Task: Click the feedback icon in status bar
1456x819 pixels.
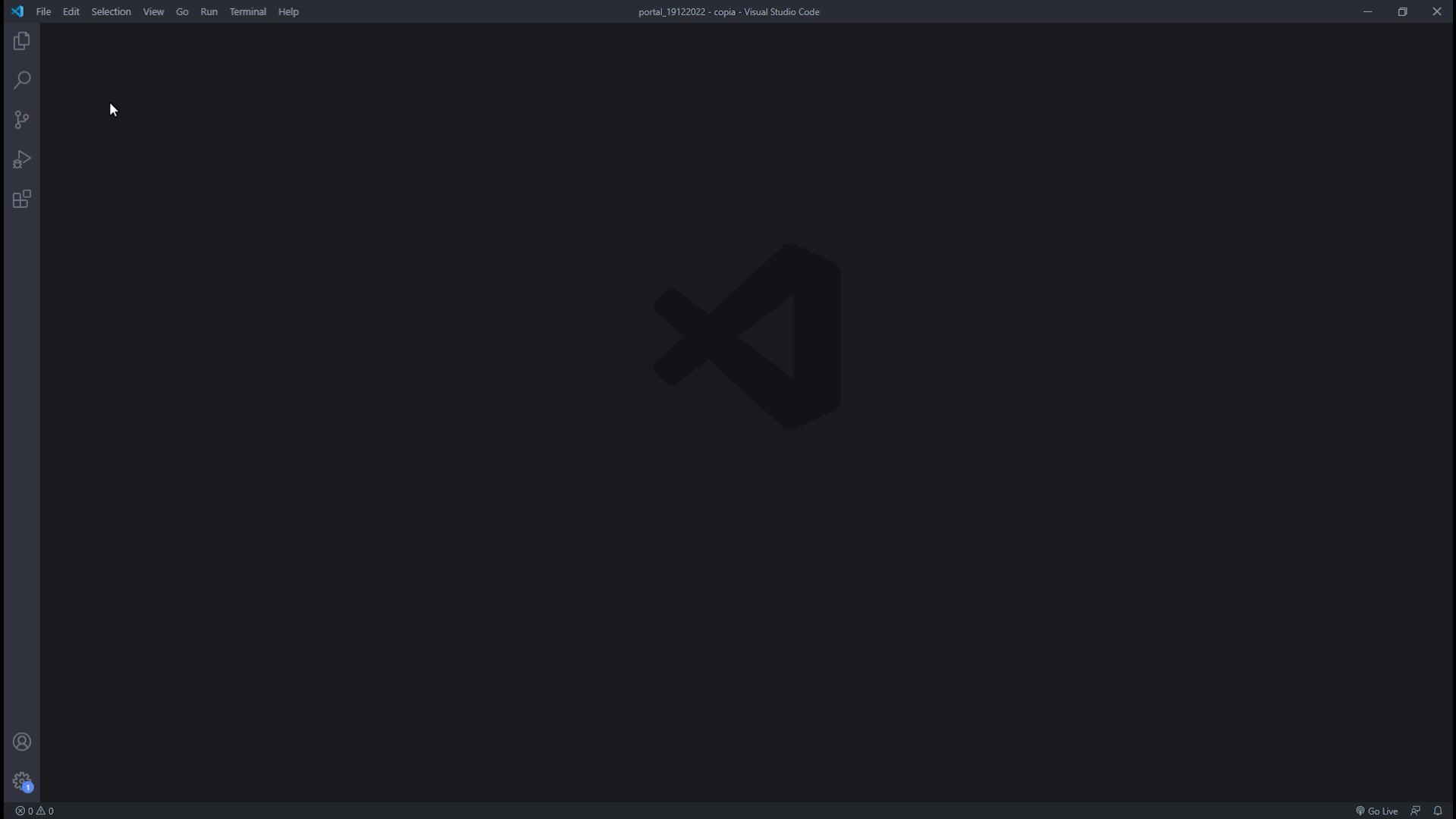Action: (x=1415, y=811)
